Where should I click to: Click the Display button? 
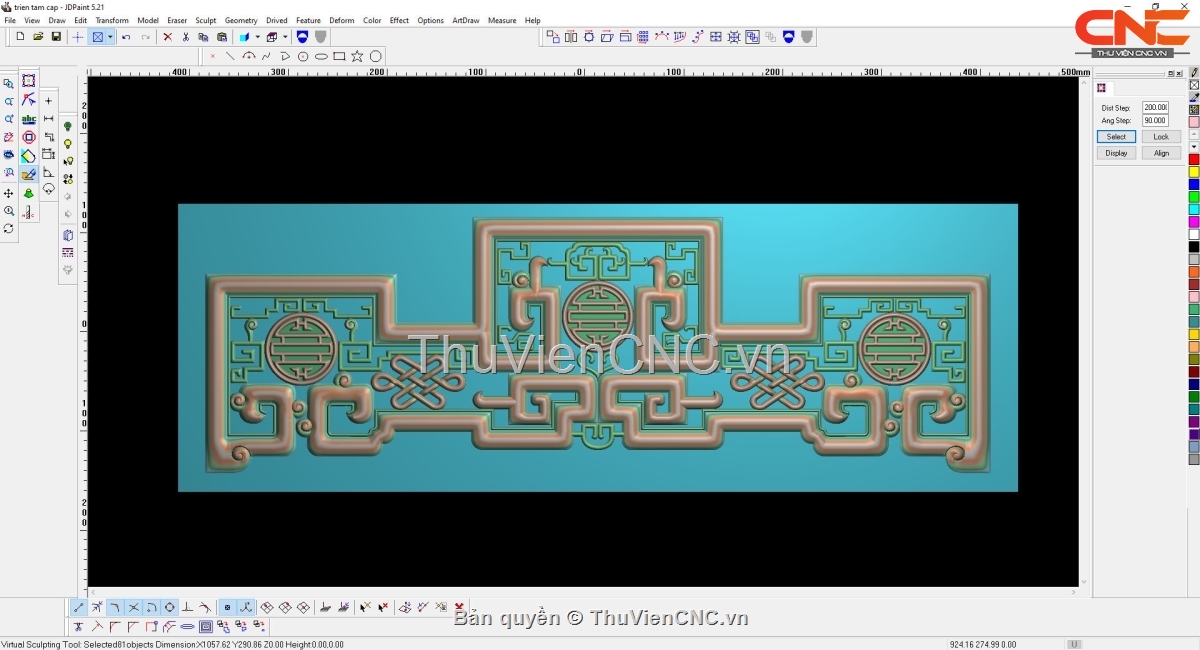pyautogui.click(x=1116, y=153)
